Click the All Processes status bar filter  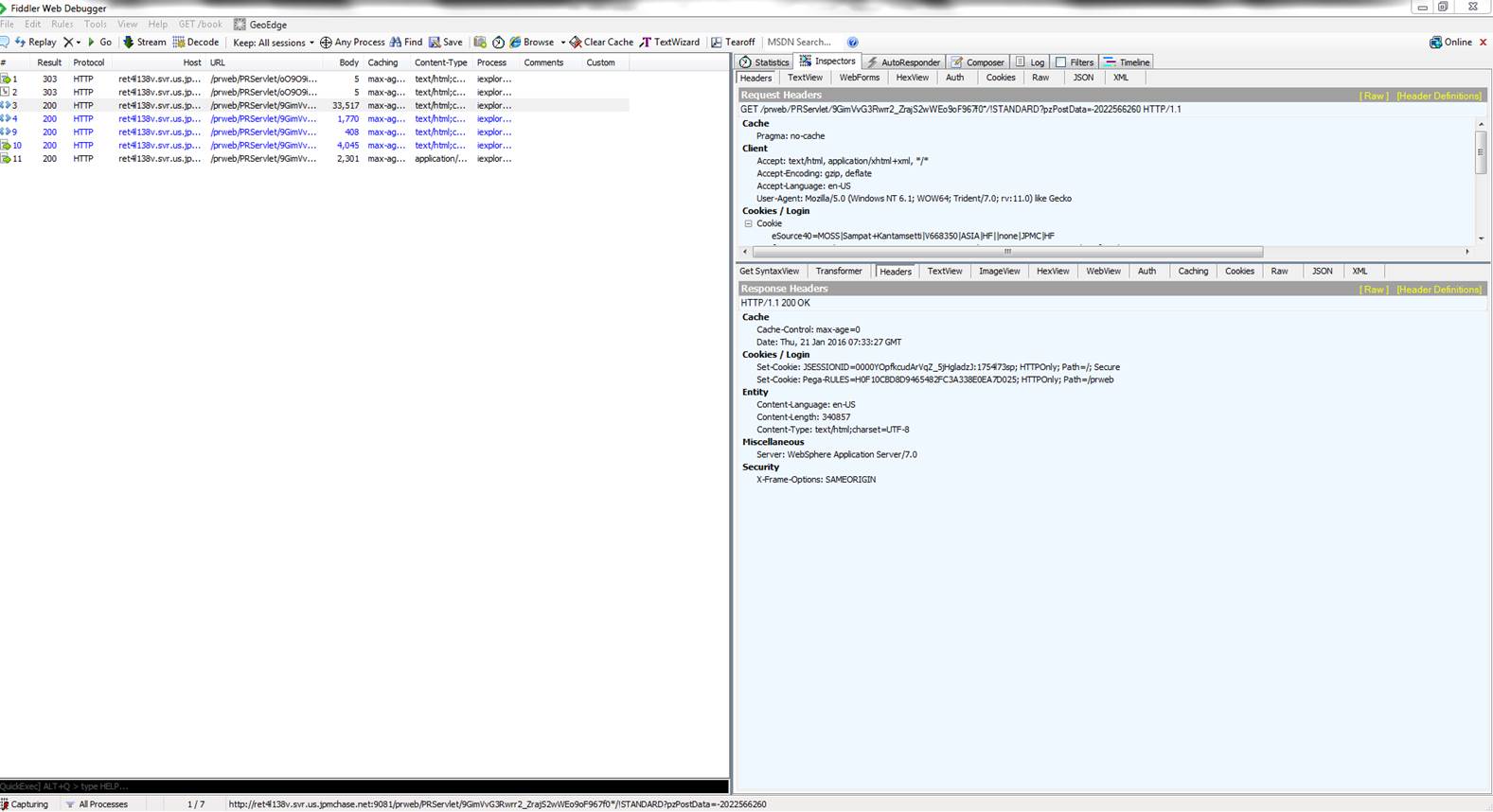click(x=97, y=804)
